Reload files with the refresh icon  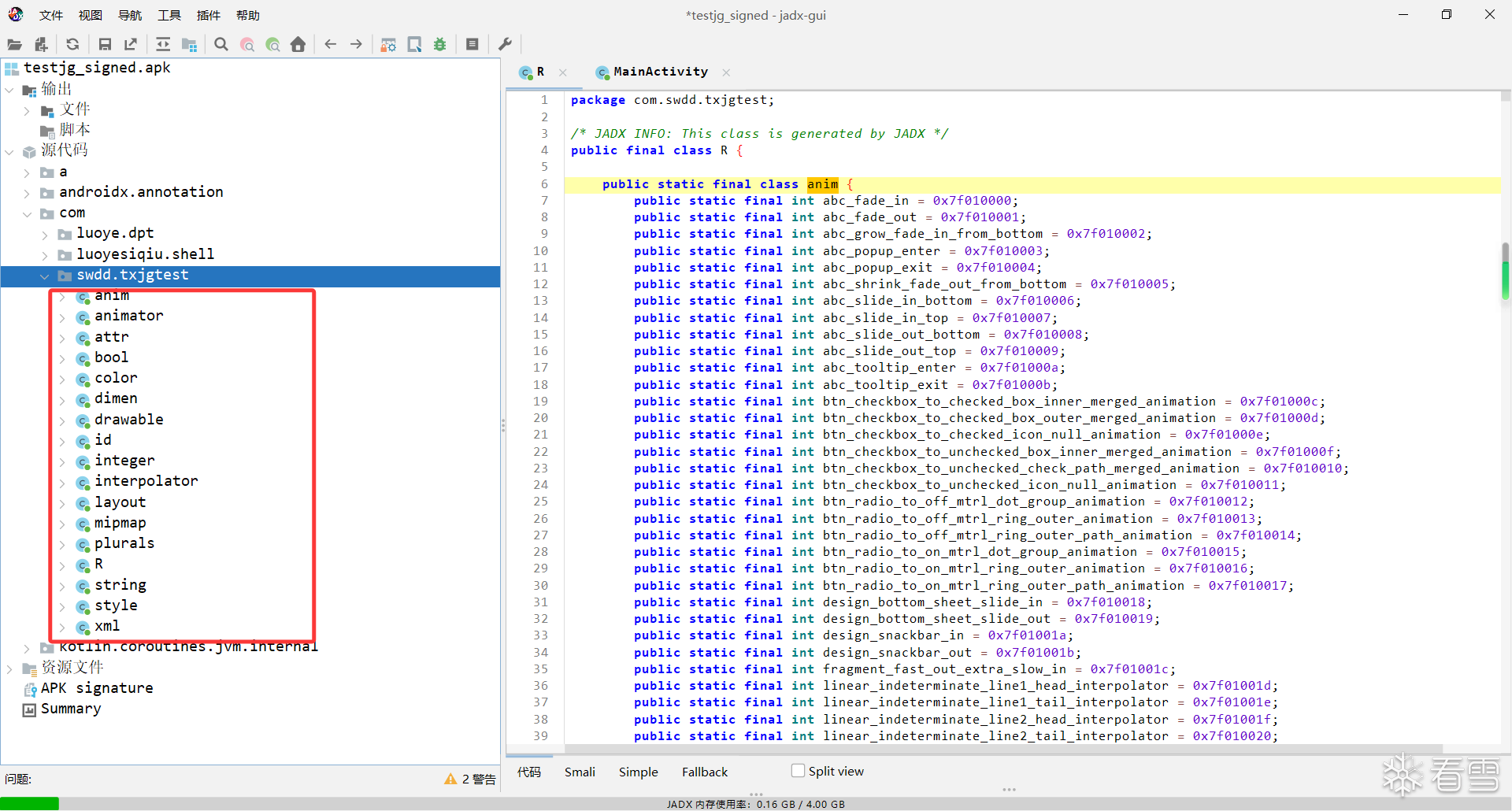pos(72,45)
